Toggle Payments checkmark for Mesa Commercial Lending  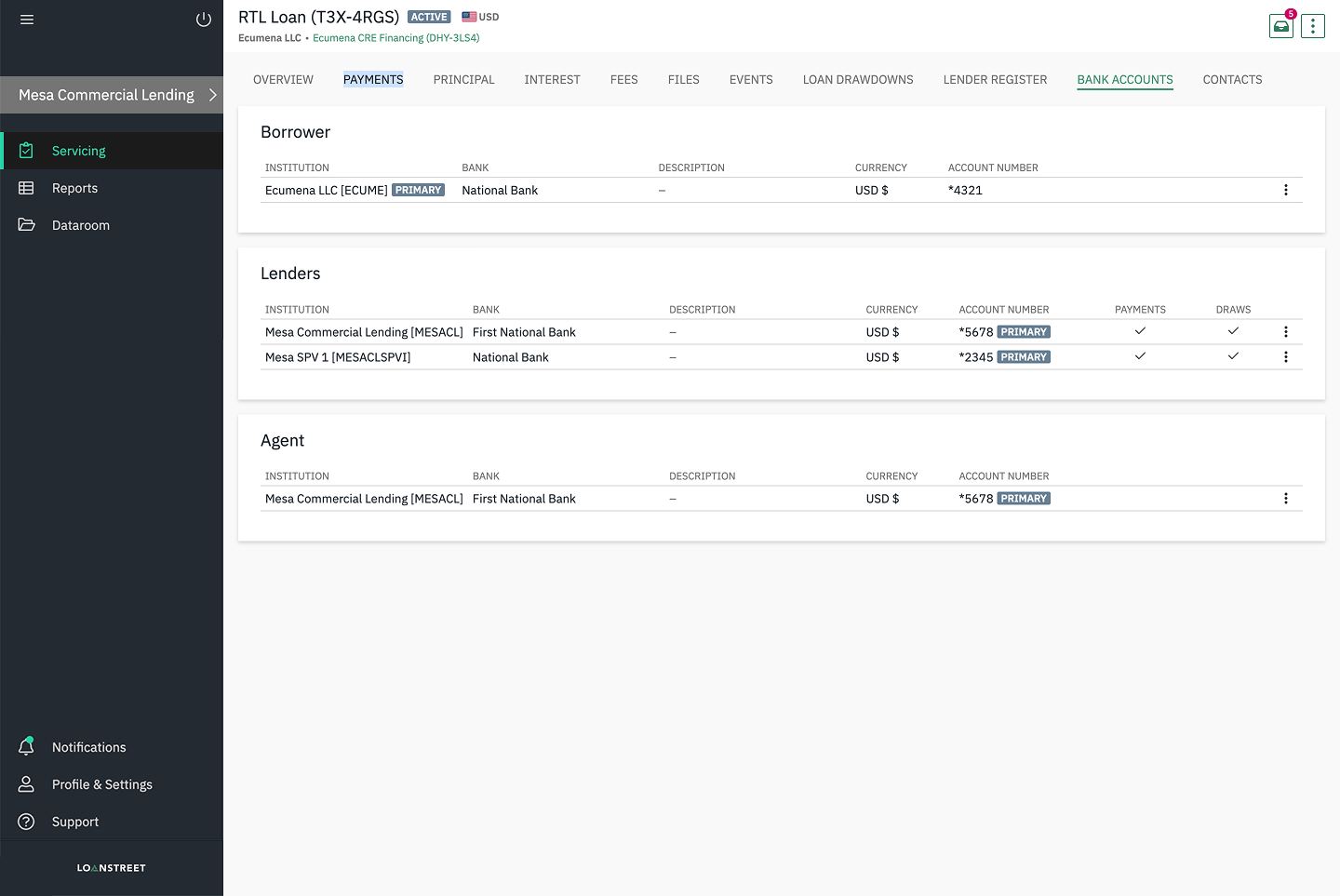(x=1140, y=331)
